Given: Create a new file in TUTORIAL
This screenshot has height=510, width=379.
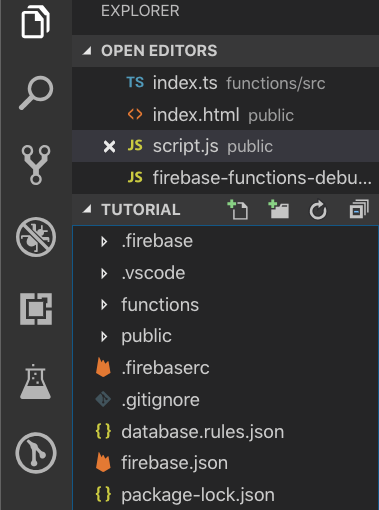Looking at the screenshot, I should coord(238,210).
